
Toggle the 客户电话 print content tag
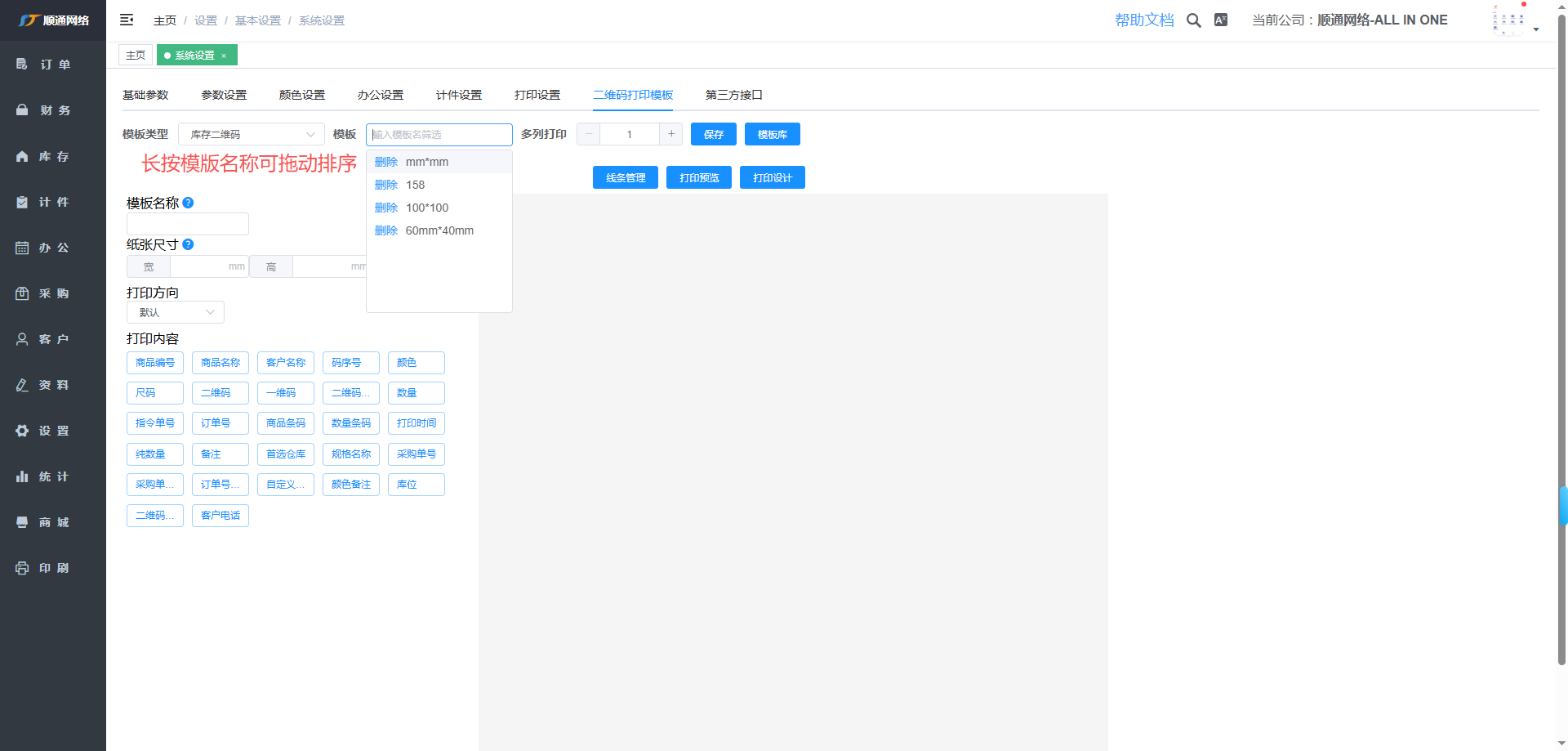click(220, 516)
